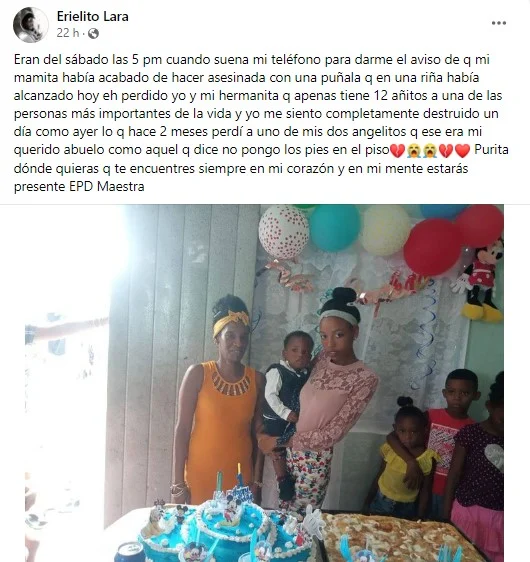This screenshot has width=530, height=562.
Task: Open the birthday party photo
Action: (264, 383)
